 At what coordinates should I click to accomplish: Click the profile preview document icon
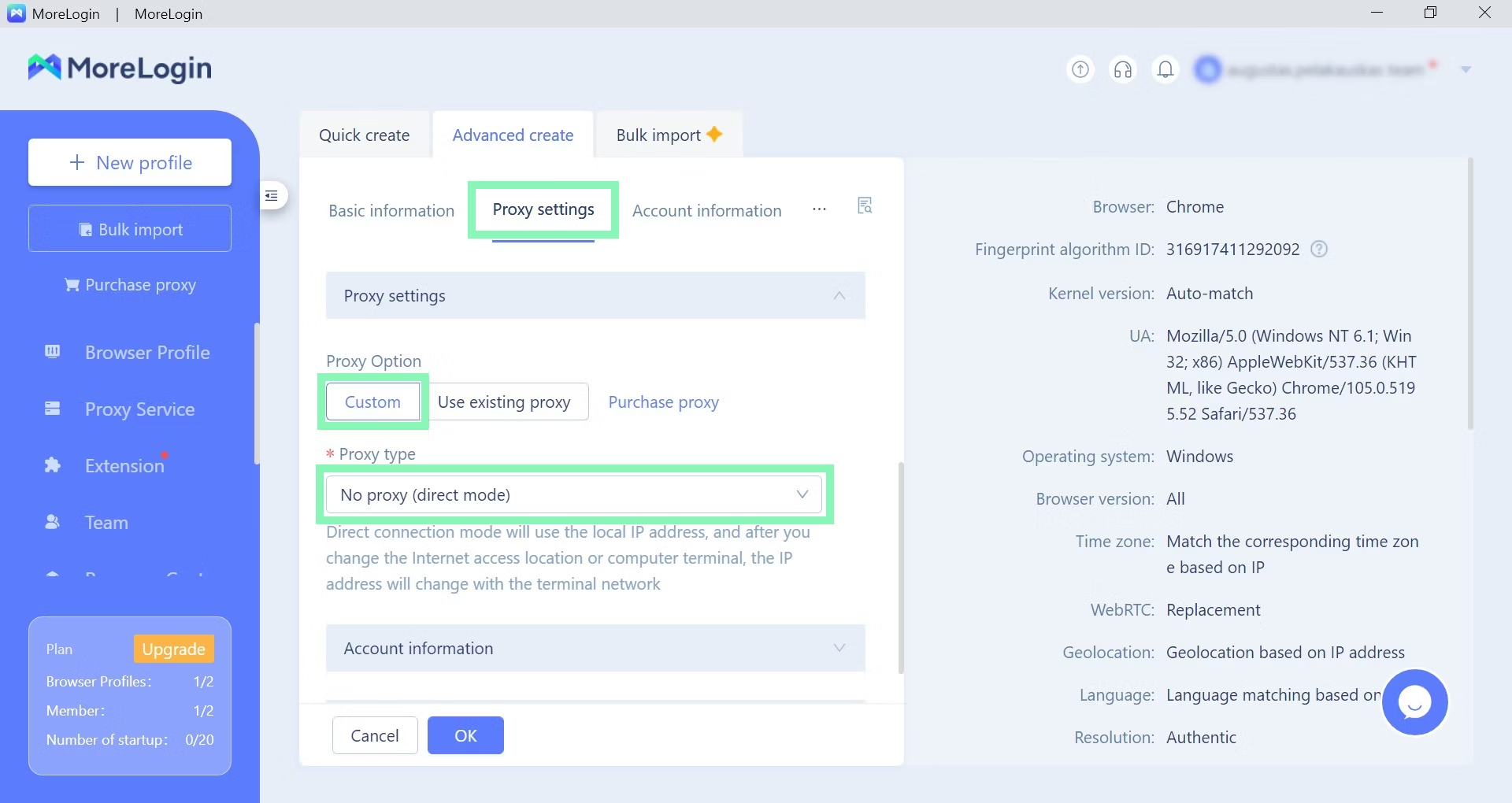[865, 206]
